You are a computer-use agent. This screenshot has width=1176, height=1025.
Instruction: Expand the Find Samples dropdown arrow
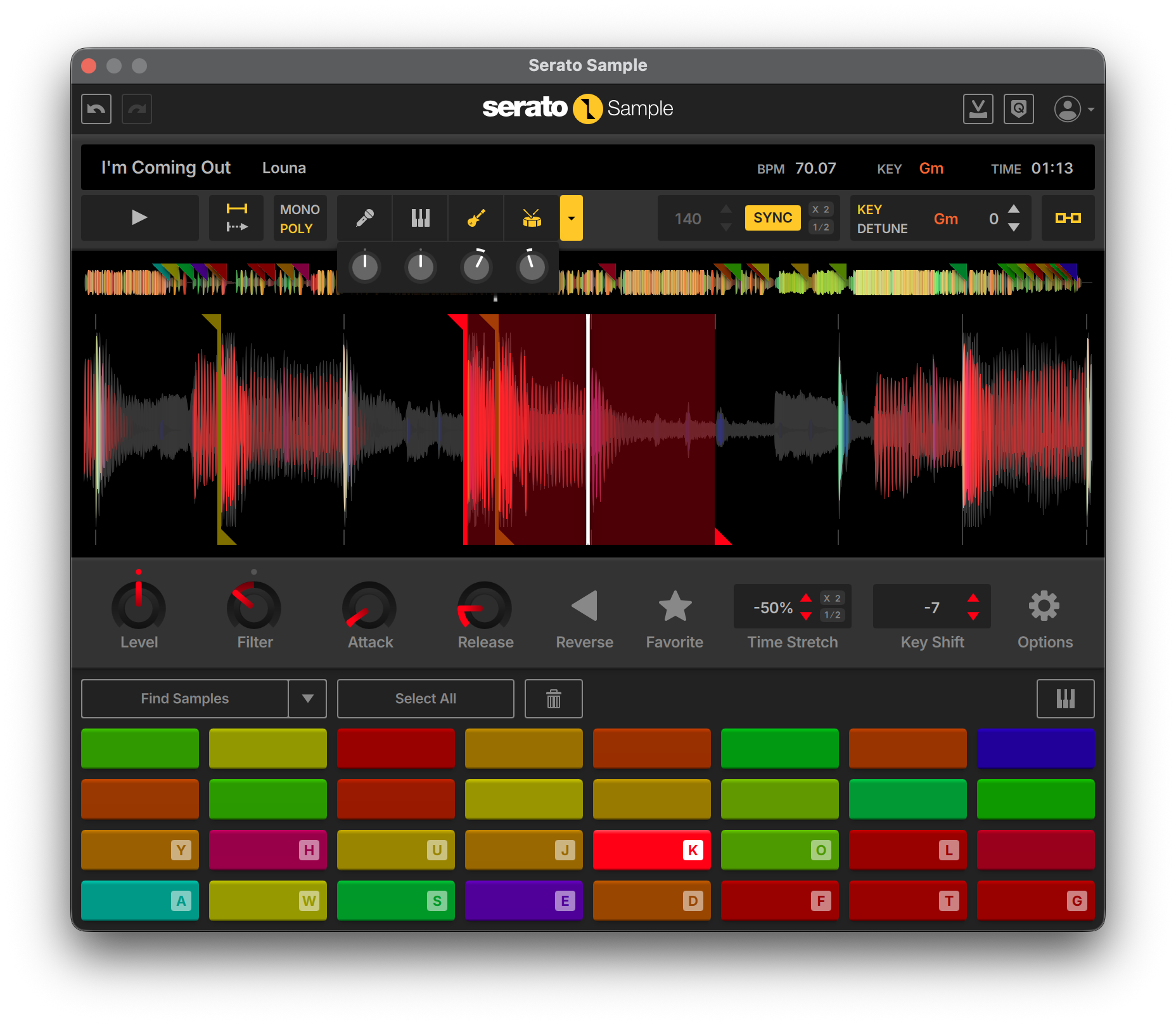pos(309,699)
